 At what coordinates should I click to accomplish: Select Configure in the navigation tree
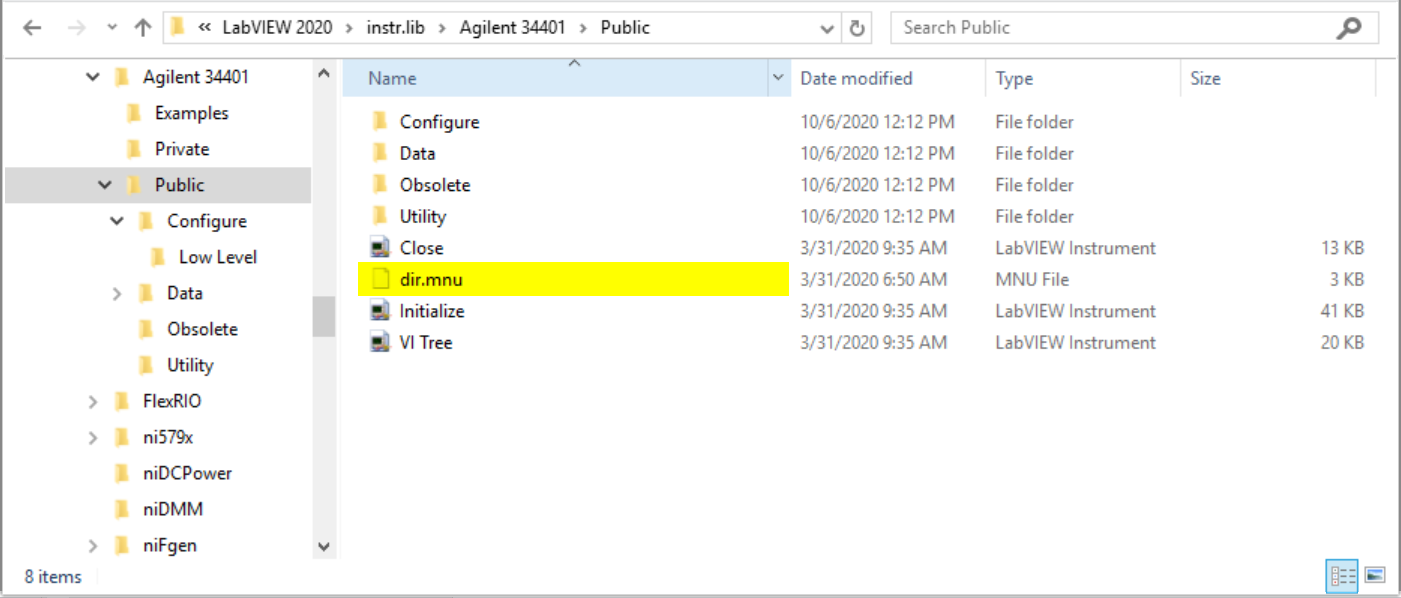point(207,221)
